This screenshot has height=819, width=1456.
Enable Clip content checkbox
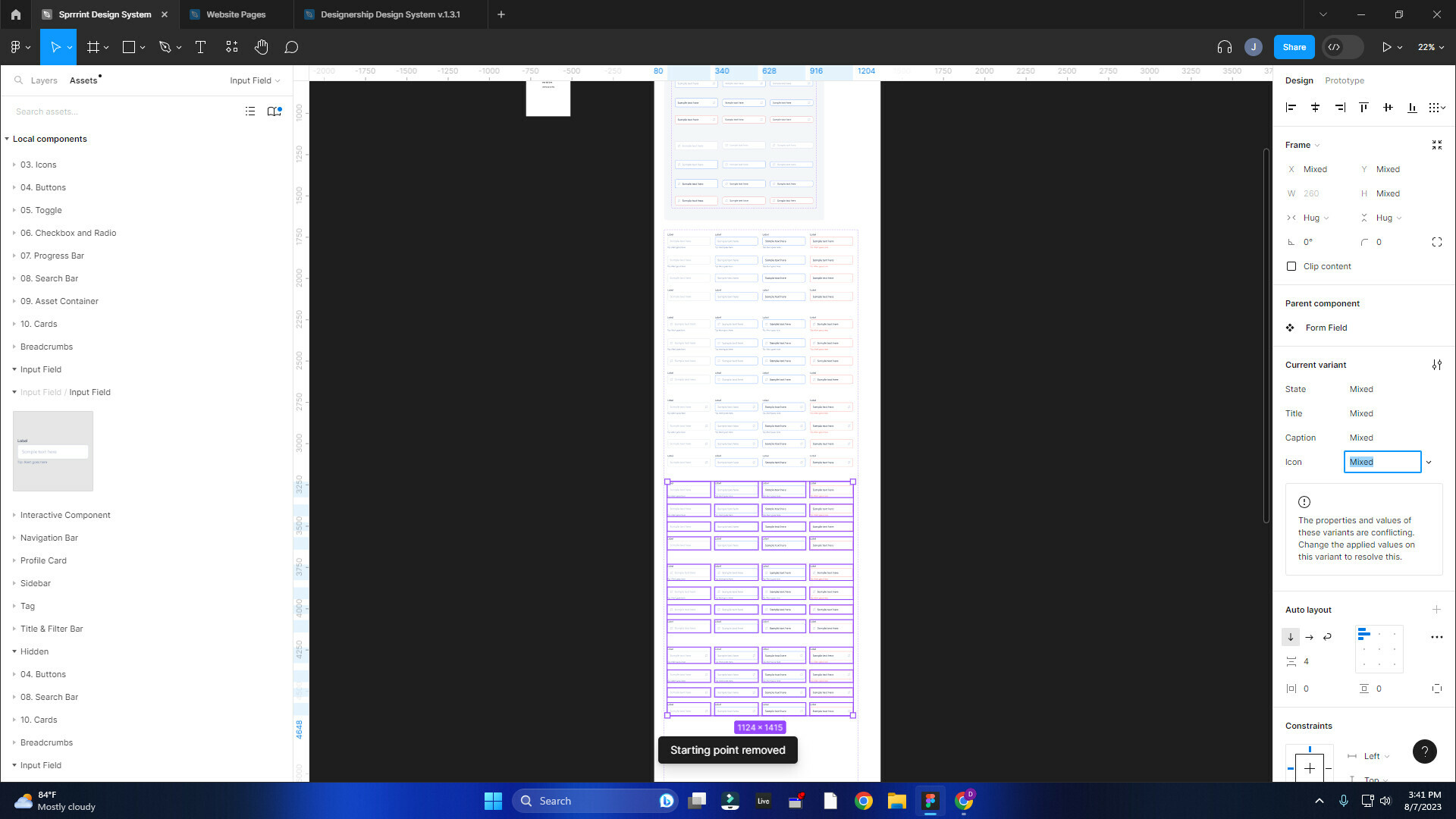[1291, 266]
